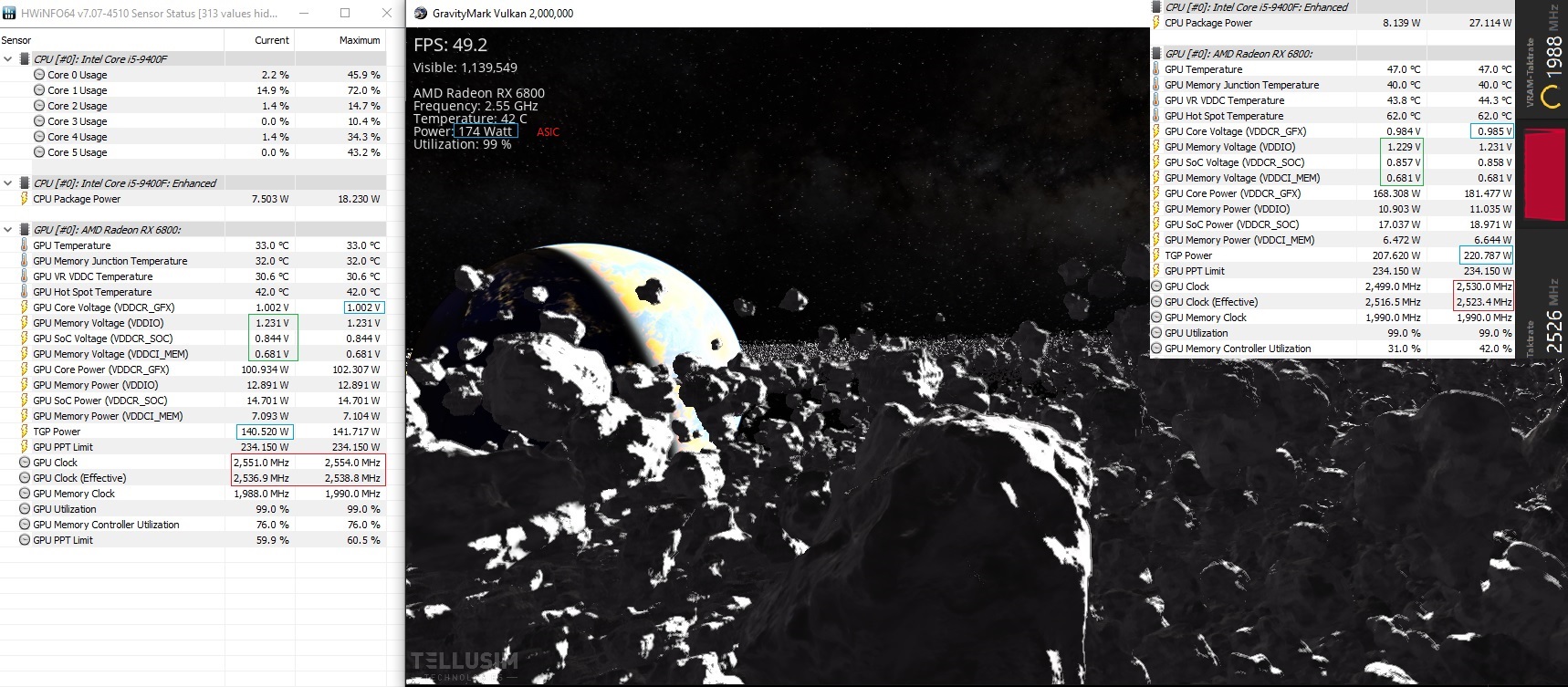Click the GravityMark app icon in title bar
Image resolution: width=1568 pixels, height=687 pixels.
(421, 13)
